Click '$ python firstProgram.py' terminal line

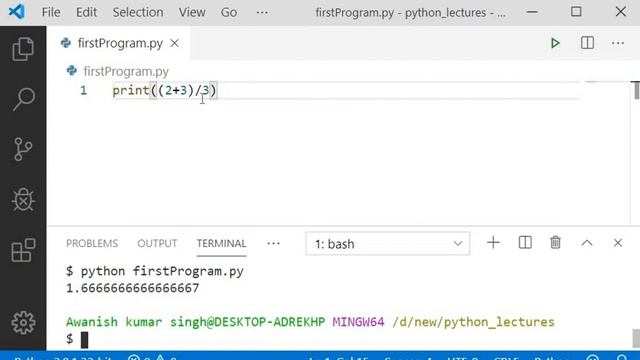pyautogui.click(x=155, y=271)
